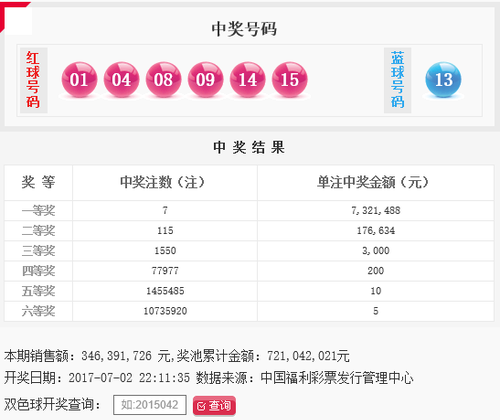Click the 单注中奖金额 column header

click(372, 182)
